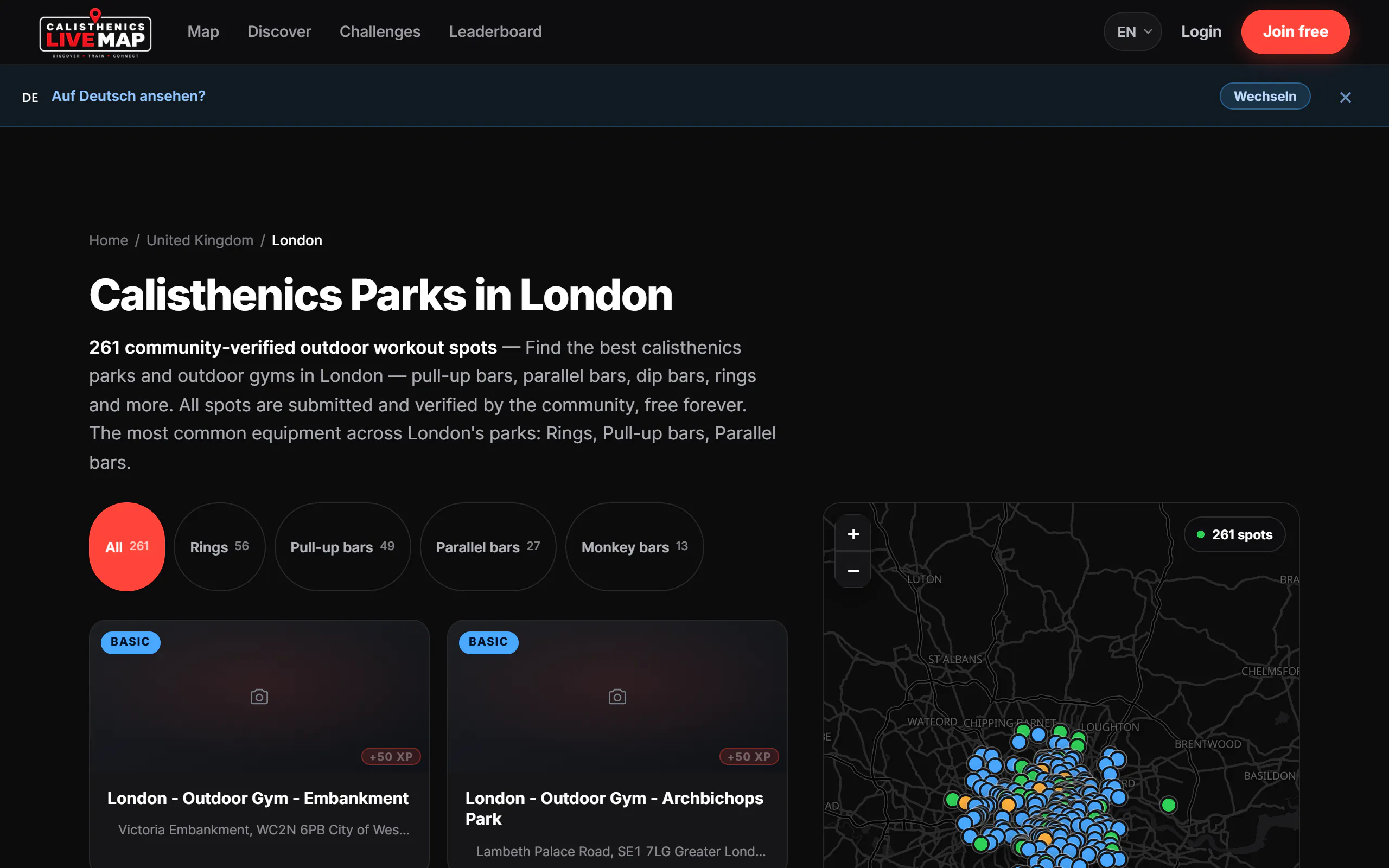Filter by Parallel bars 27
The height and width of the screenshot is (868, 1389).
point(488,546)
